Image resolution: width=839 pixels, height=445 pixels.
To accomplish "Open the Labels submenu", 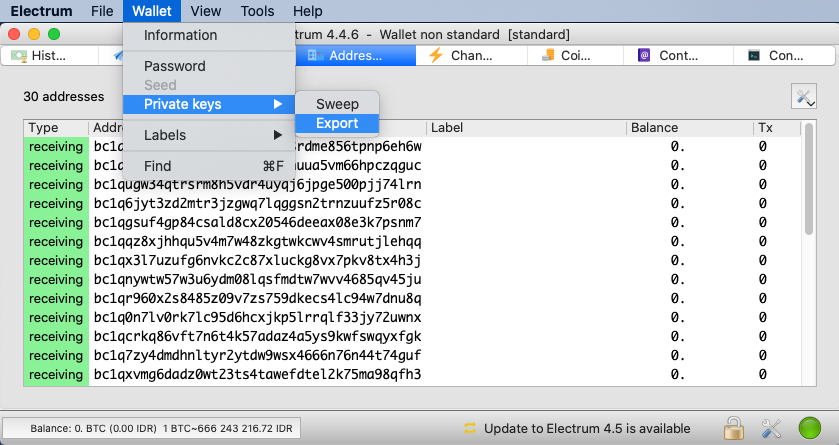I will [209, 135].
